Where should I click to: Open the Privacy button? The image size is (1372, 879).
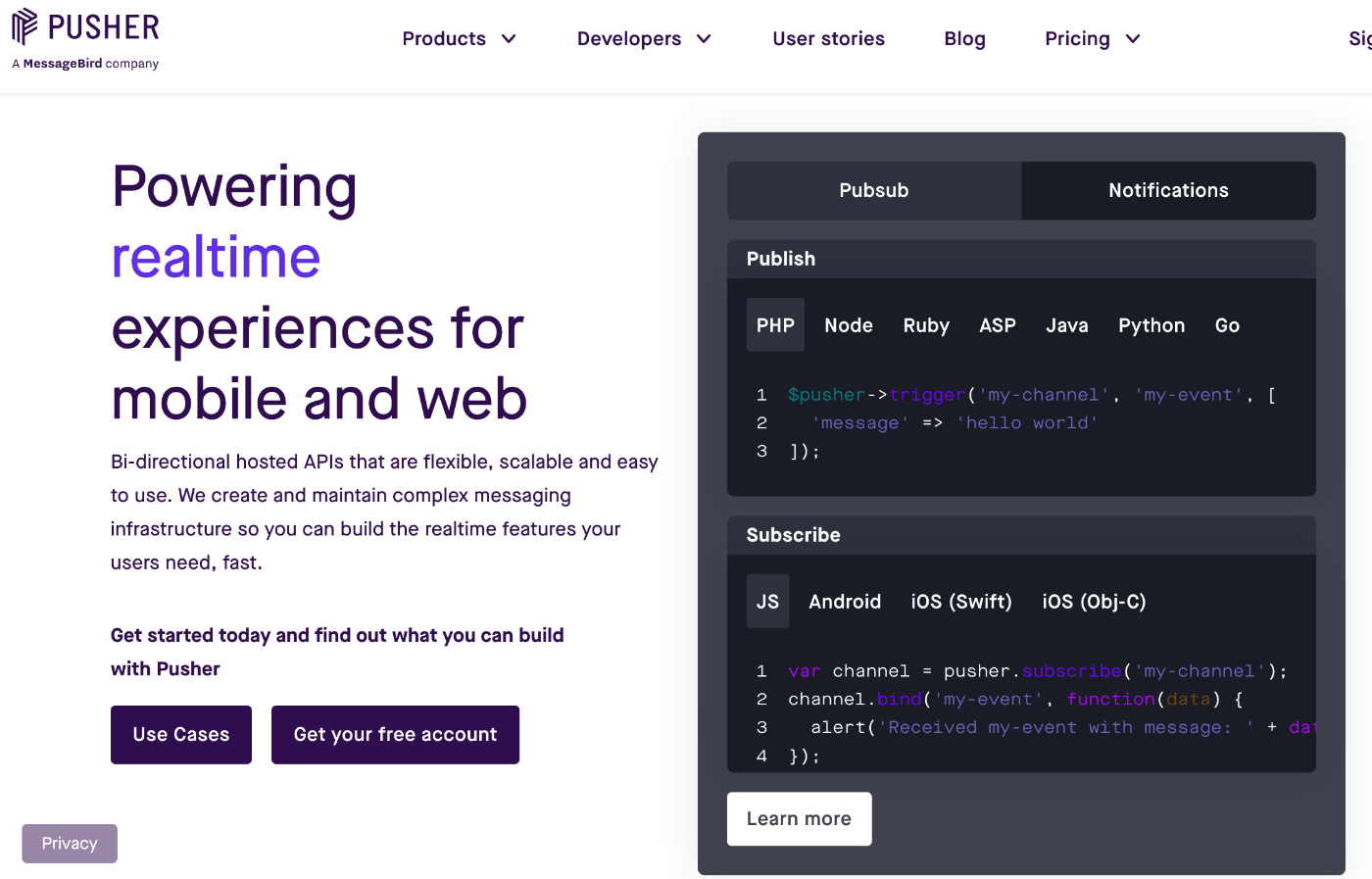(70, 844)
